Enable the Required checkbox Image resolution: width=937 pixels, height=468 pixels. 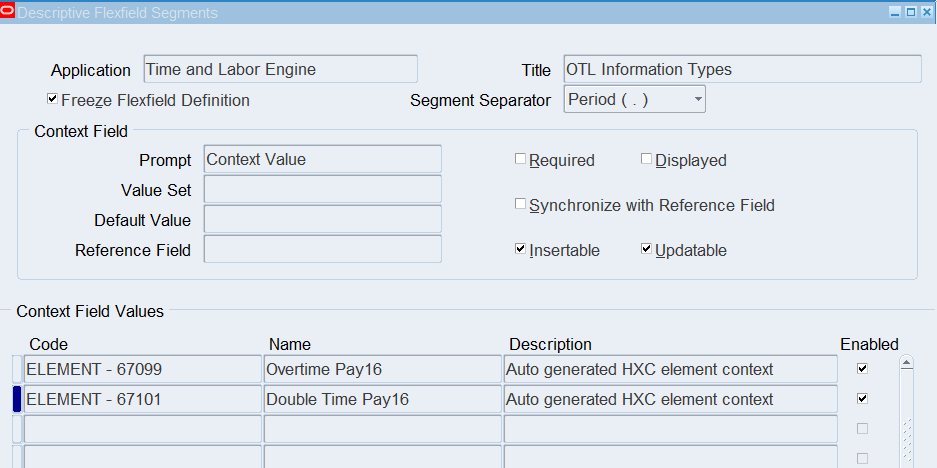(x=520, y=159)
